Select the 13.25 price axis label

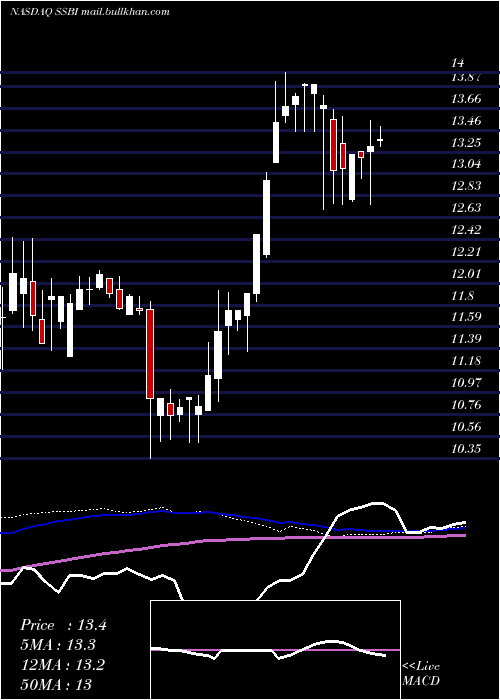[467, 143]
